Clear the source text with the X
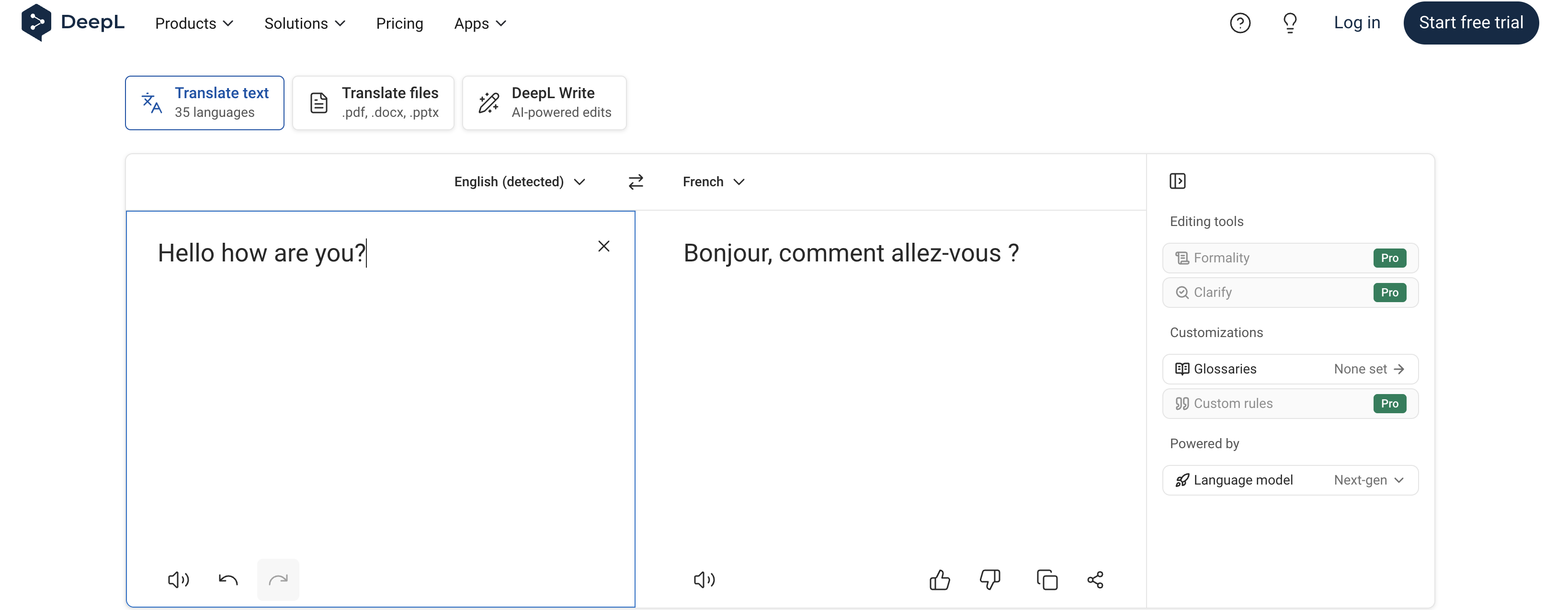Image resolution: width=1568 pixels, height=610 pixels. [604, 246]
